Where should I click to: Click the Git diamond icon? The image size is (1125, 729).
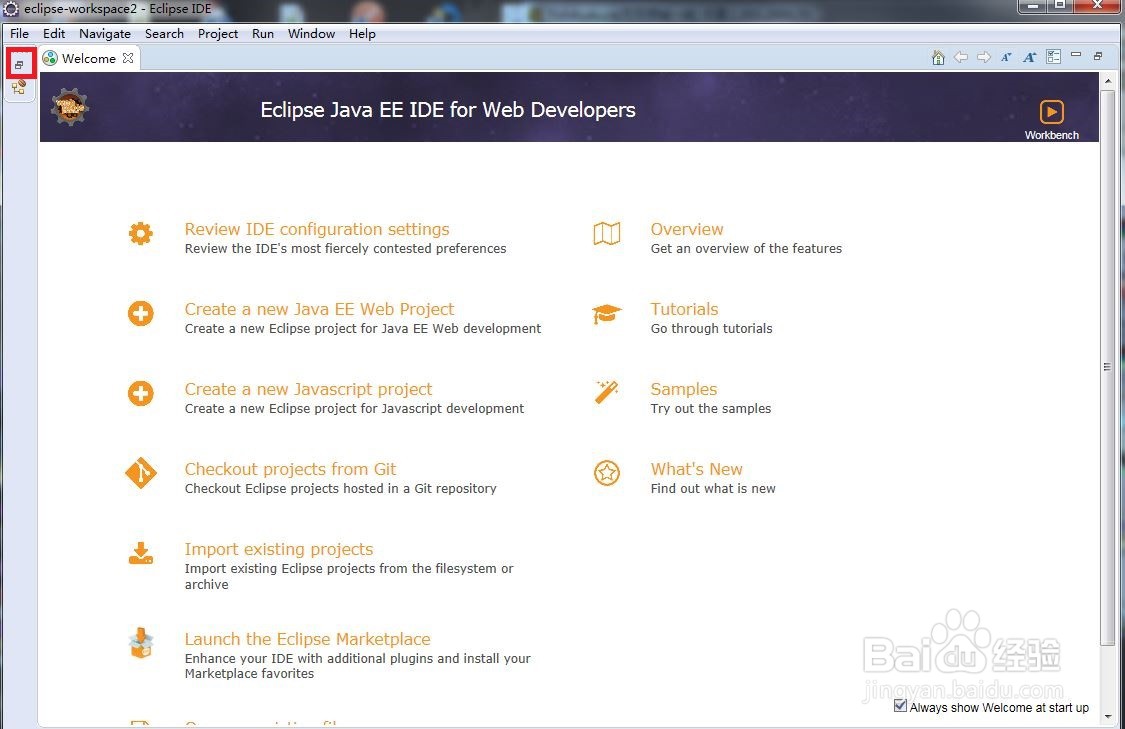141,473
